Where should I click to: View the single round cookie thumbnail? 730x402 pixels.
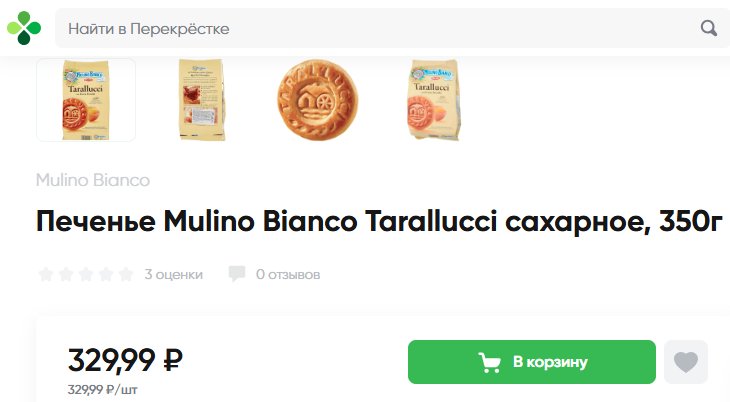coord(318,100)
